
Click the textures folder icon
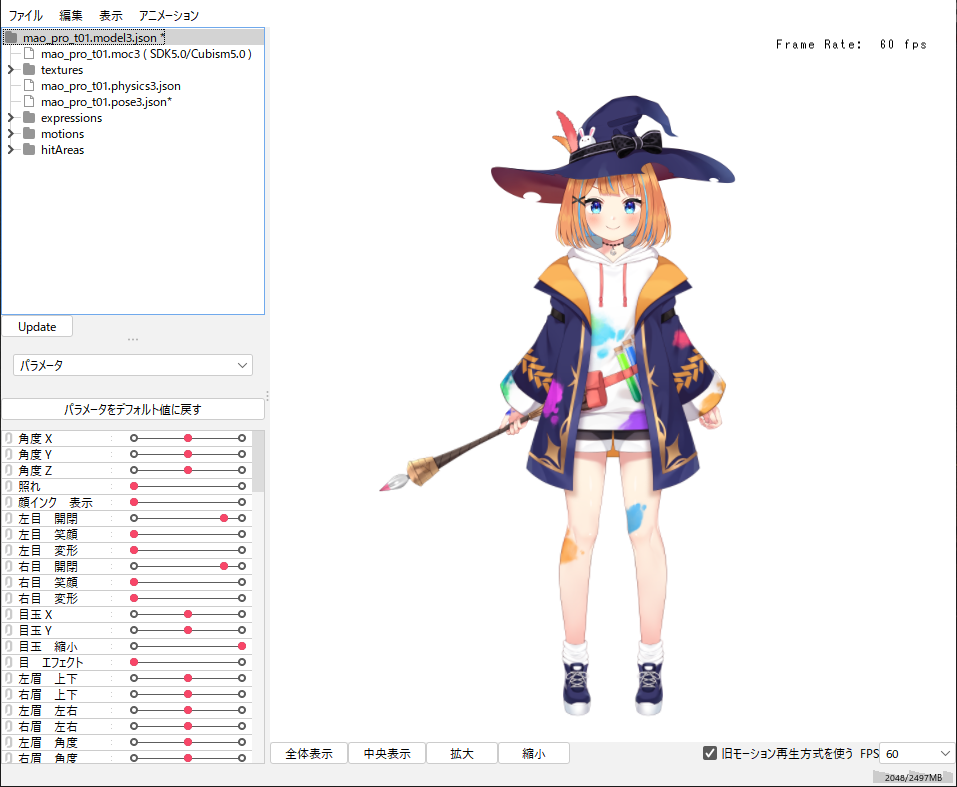[28, 70]
